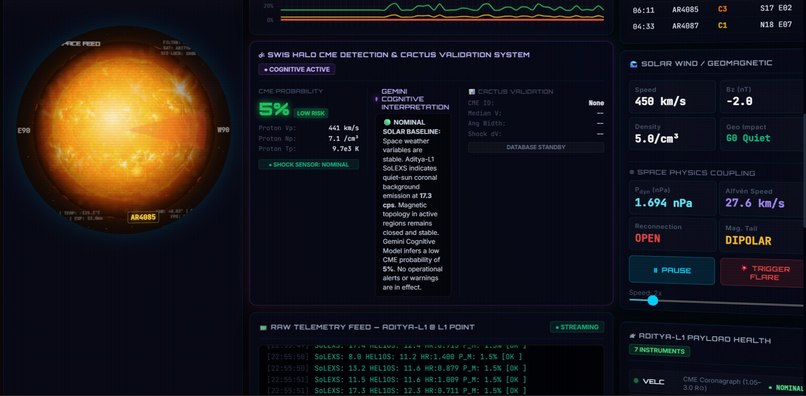Click the telemetry line with SoLEXS: 8.0
This screenshot has width=806, height=396.
[395, 357]
